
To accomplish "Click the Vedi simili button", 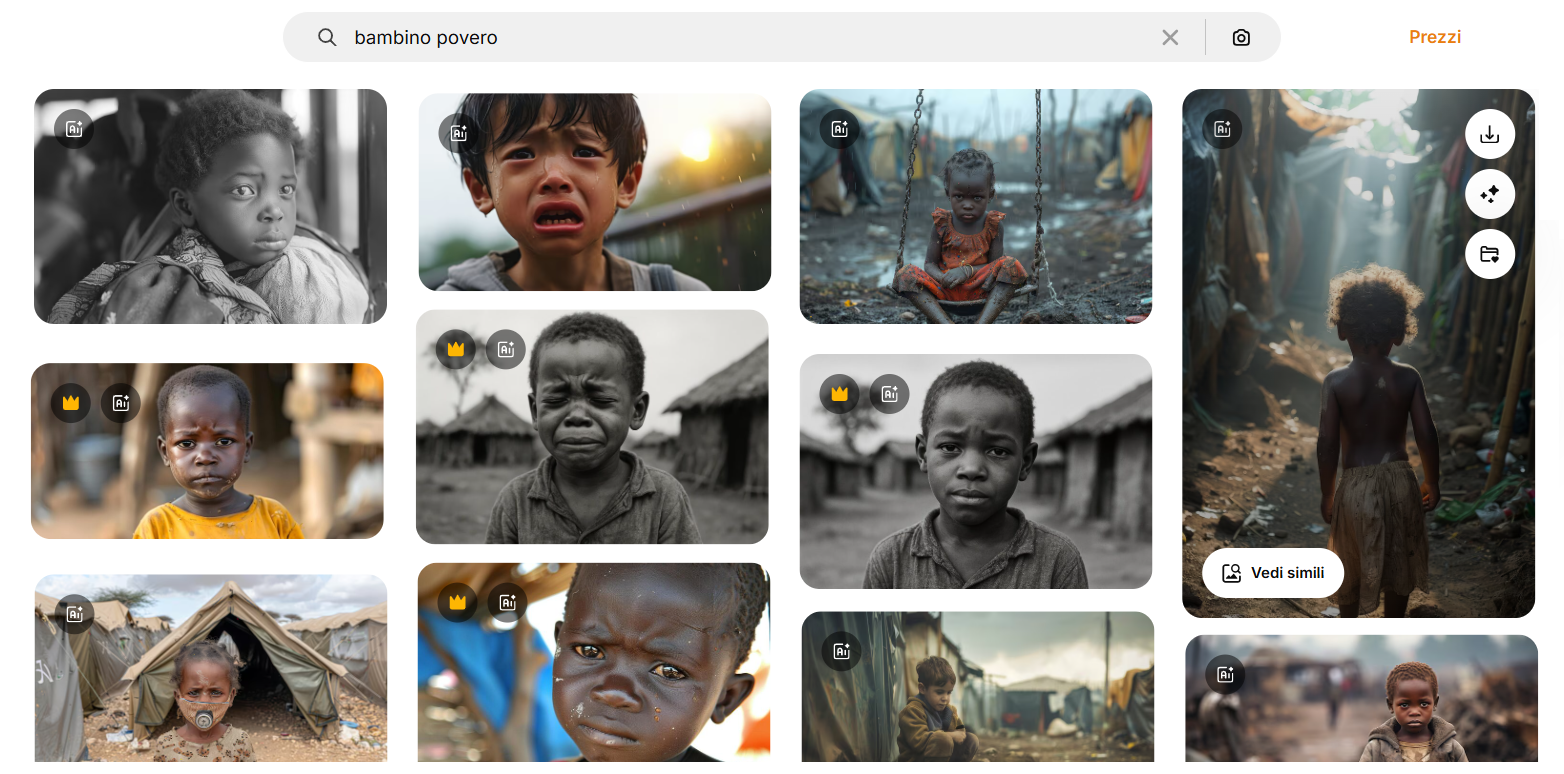I will (x=1273, y=573).
